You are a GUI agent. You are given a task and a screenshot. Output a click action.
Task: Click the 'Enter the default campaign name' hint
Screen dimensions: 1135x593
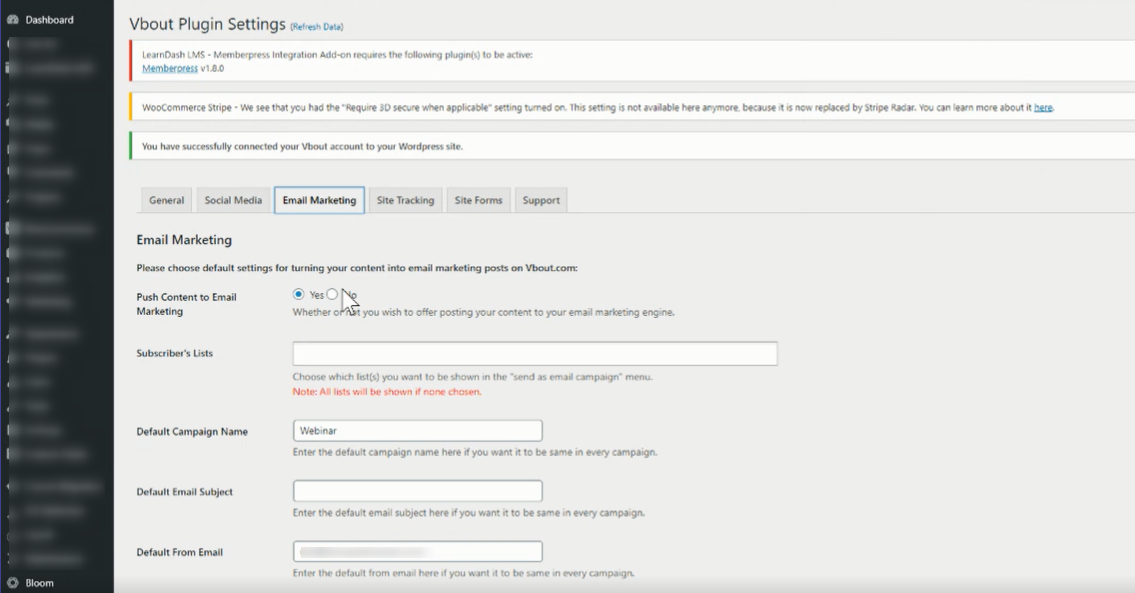click(x=475, y=452)
